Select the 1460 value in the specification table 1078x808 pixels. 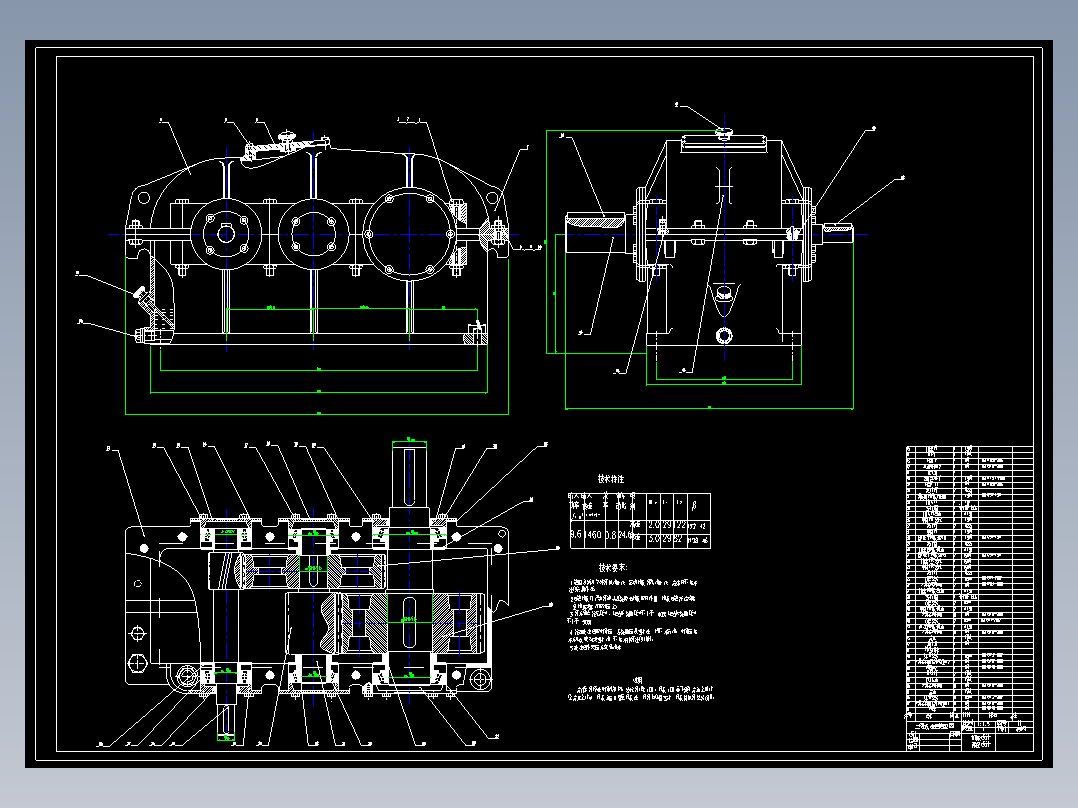tap(593, 534)
